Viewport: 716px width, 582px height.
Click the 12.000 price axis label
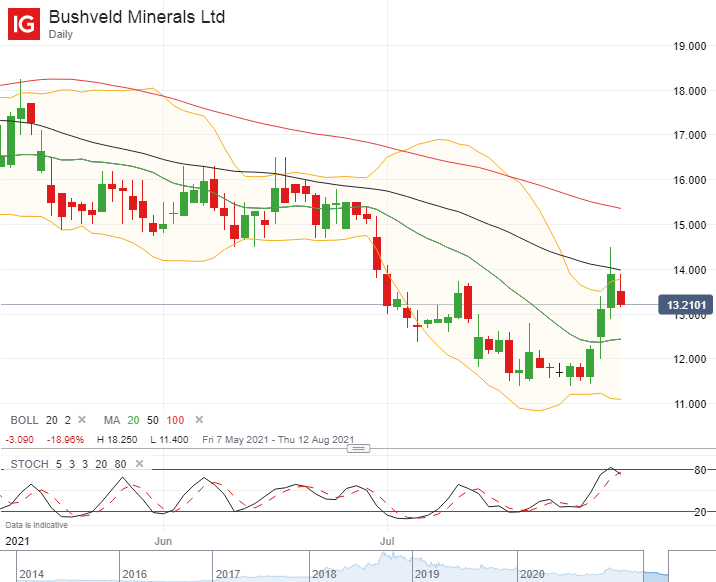click(x=690, y=359)
